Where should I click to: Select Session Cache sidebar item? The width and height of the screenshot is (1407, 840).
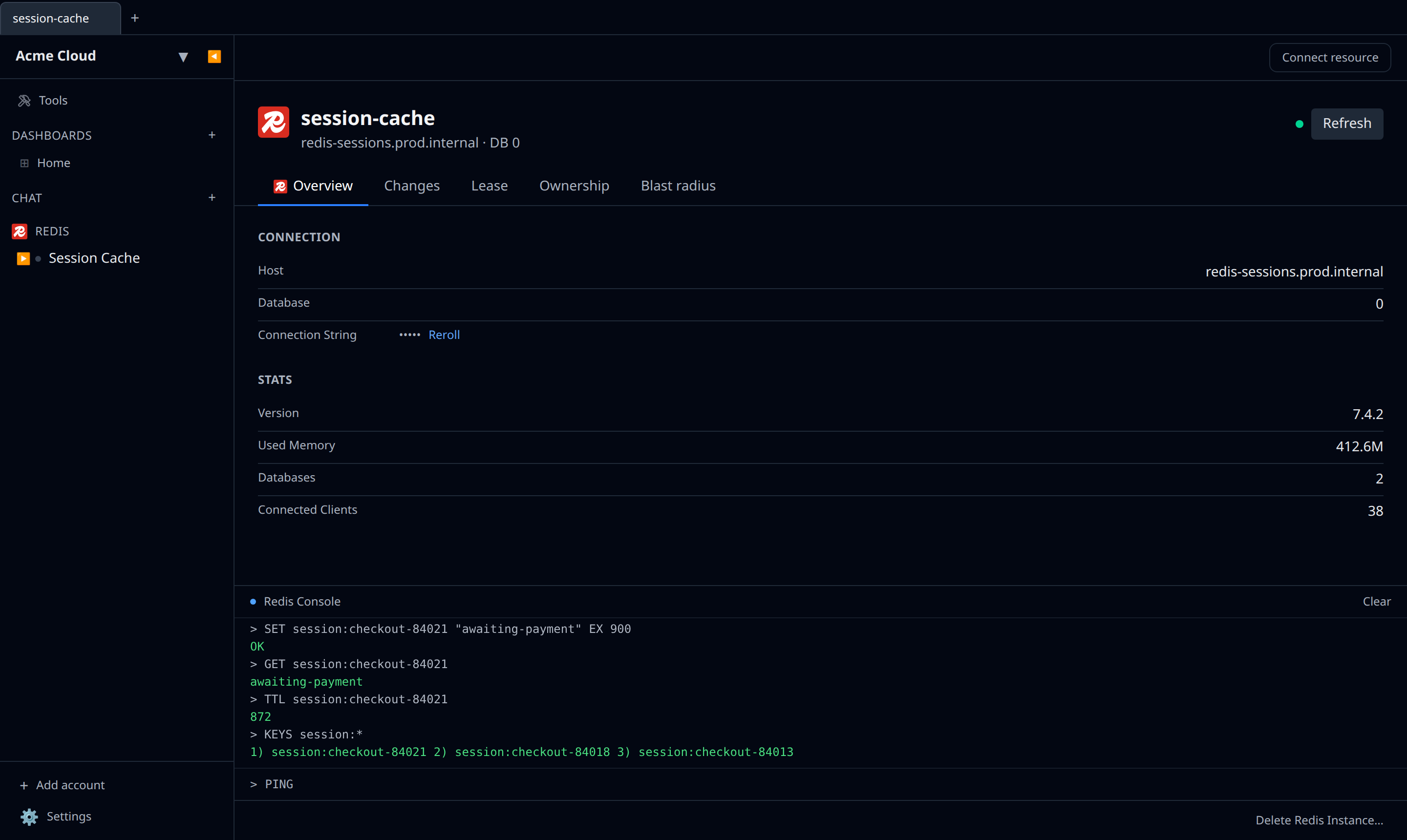(x=94, y=258)
